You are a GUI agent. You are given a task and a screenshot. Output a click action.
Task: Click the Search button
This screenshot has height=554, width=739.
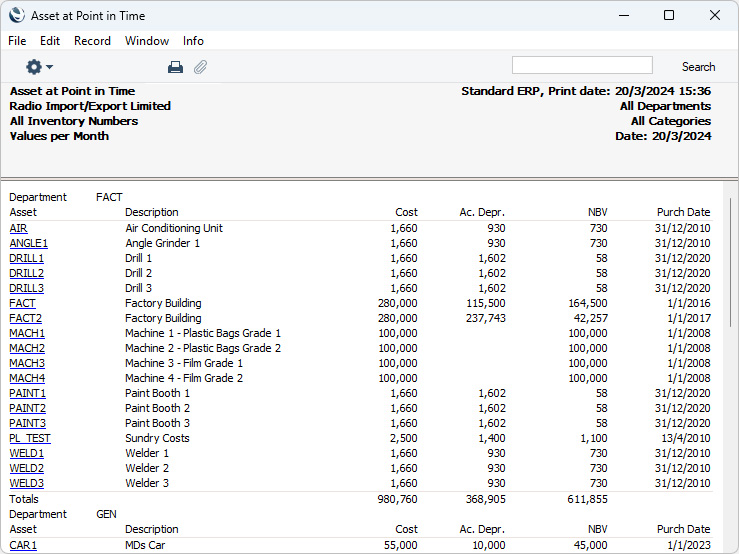click(x=698, y=67)
